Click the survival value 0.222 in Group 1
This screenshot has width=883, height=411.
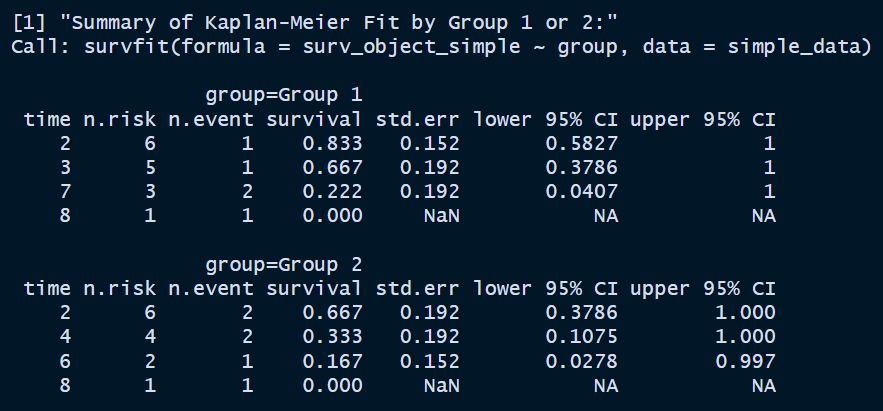[x=332, y=192]
